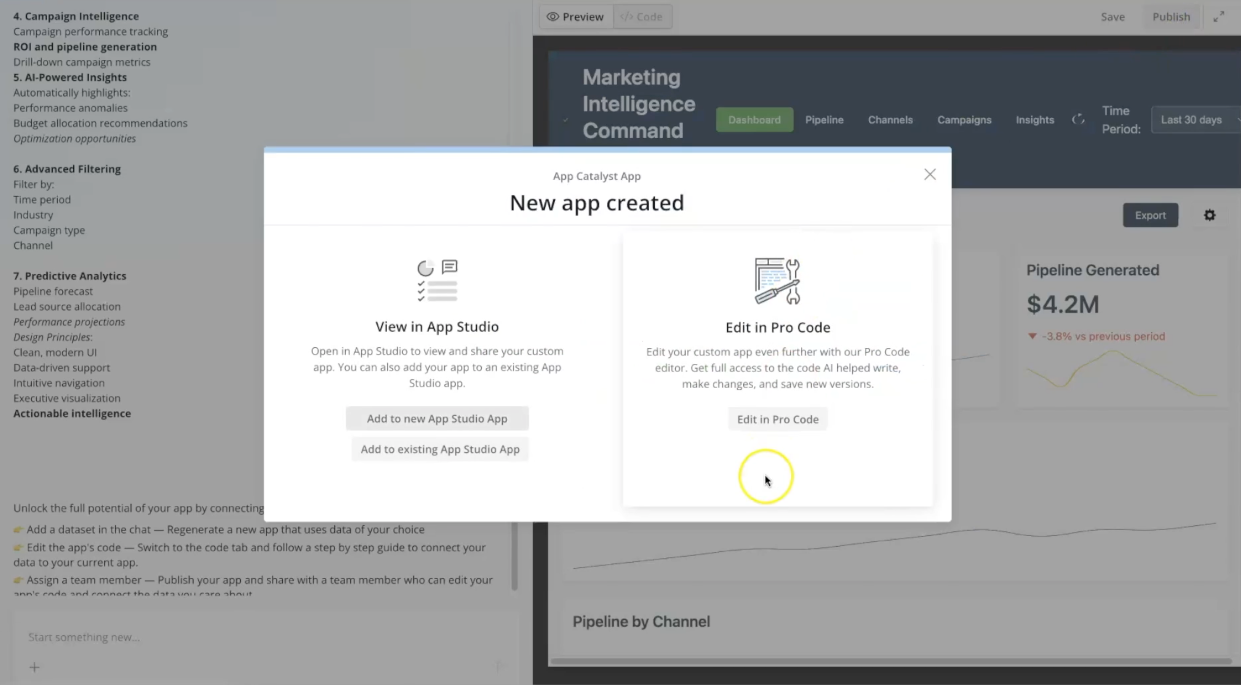The height and width of the screenshot is (685, 1241).
Task: Switch to the Dashboard tab
Action: (754, 119)
